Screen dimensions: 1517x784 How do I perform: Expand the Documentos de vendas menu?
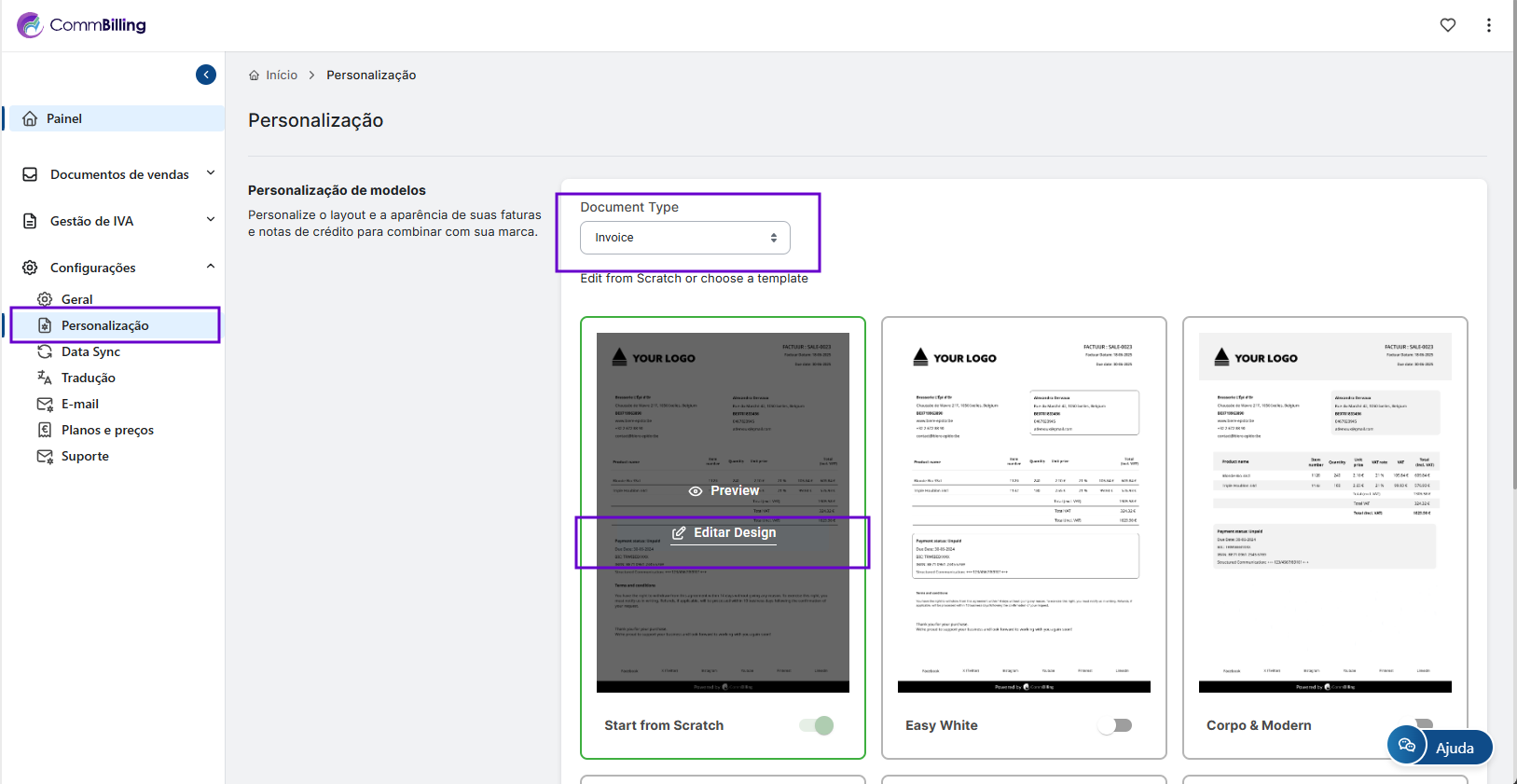(119, 174)
